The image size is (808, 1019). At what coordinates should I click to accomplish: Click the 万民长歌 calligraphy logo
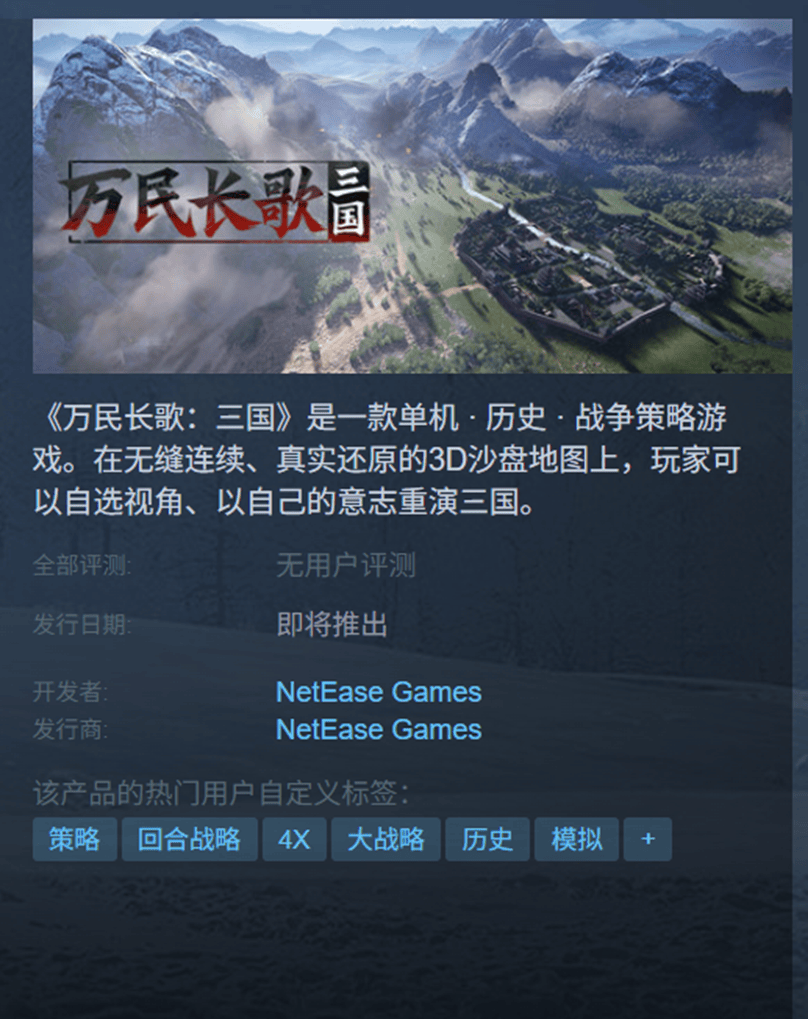194,202
